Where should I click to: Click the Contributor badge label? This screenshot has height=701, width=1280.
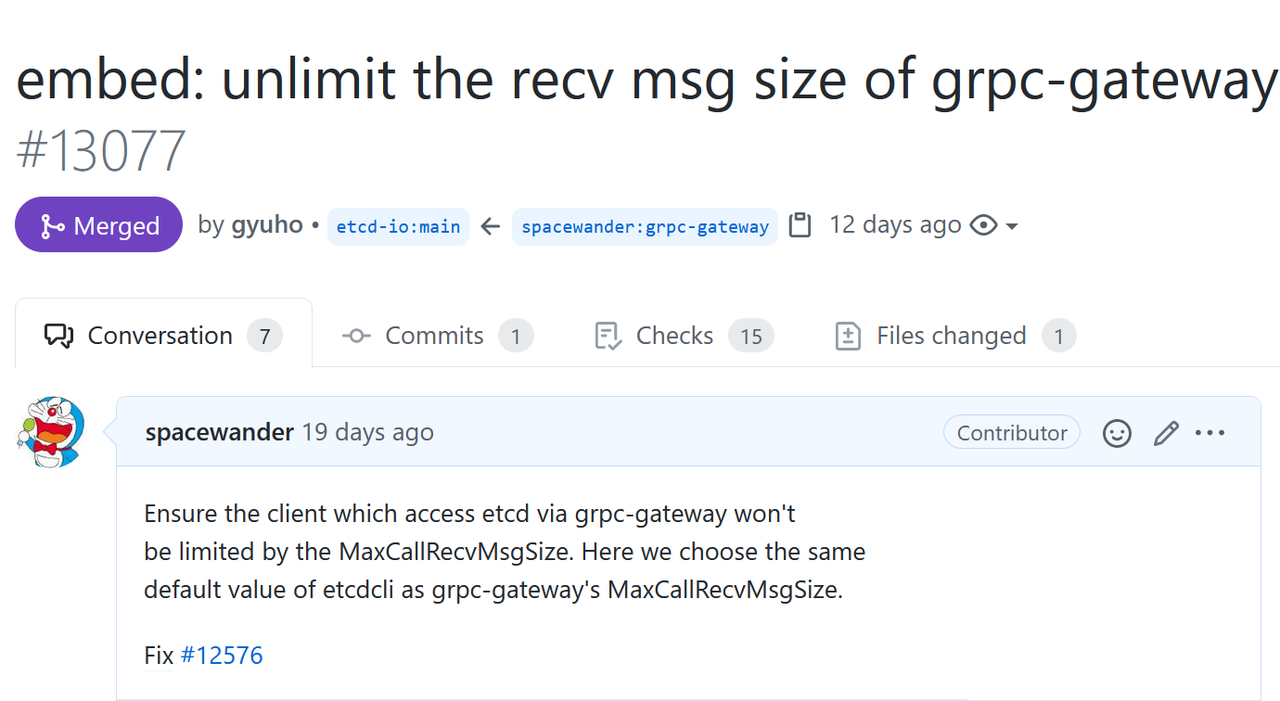tap(1012, 433)
